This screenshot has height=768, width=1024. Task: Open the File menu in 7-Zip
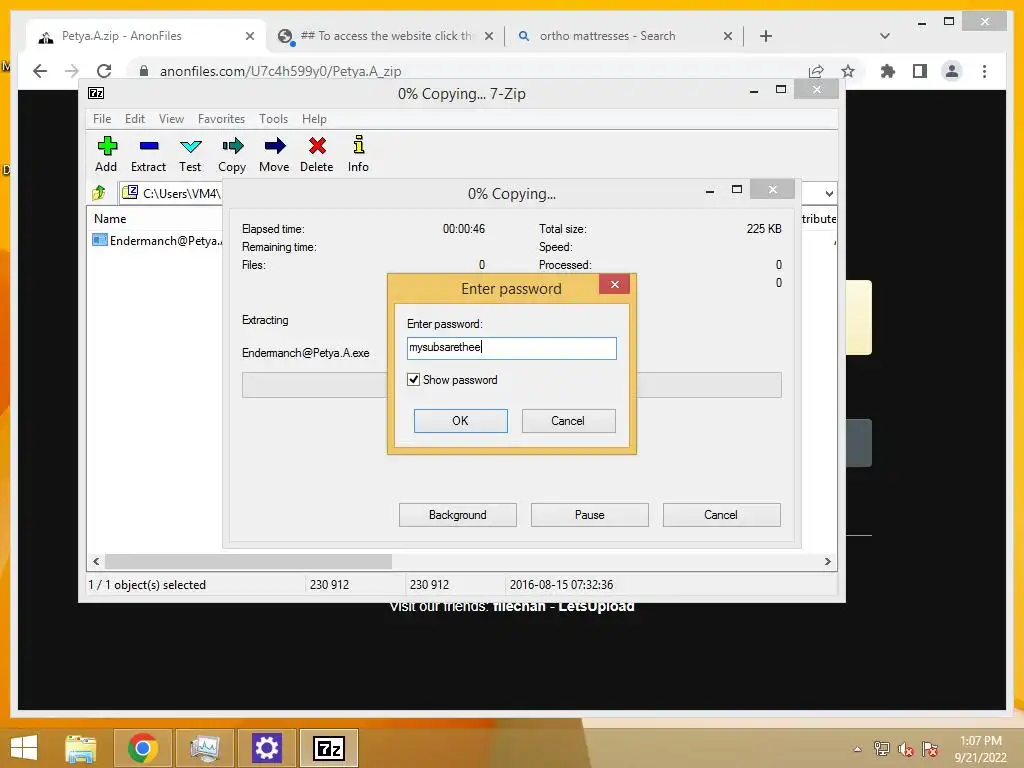(x=102, y=119)
